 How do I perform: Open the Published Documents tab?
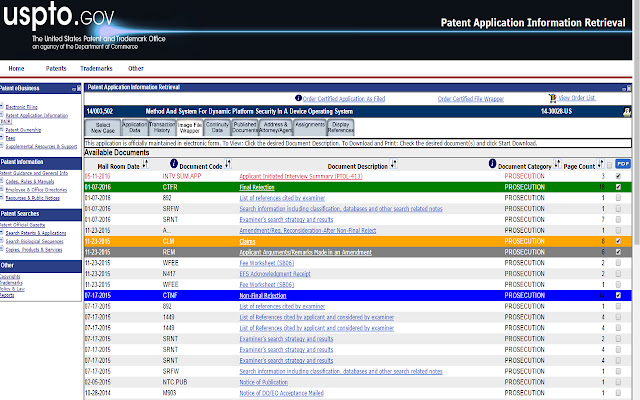tap(245, 127)
